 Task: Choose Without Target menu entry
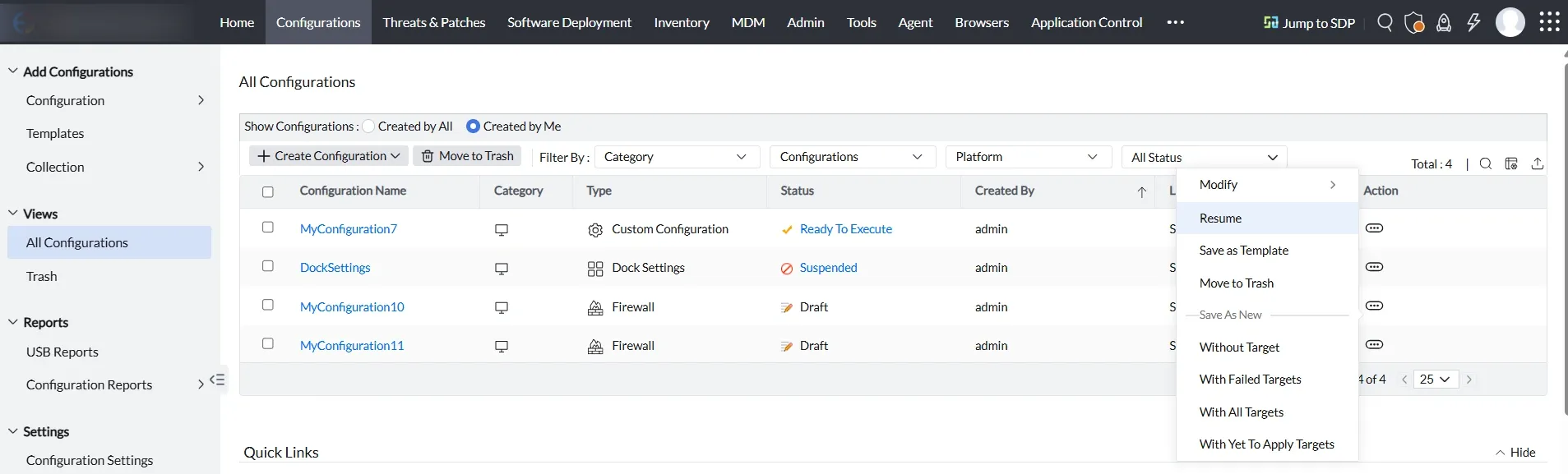[1267, 347]
